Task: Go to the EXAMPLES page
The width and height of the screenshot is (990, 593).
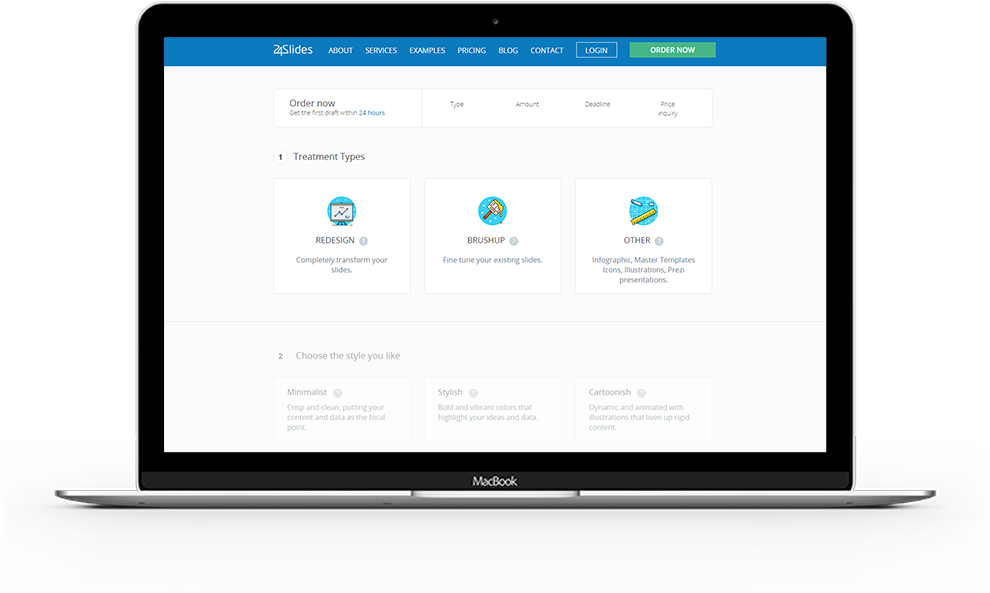Action: click(427, 51)
